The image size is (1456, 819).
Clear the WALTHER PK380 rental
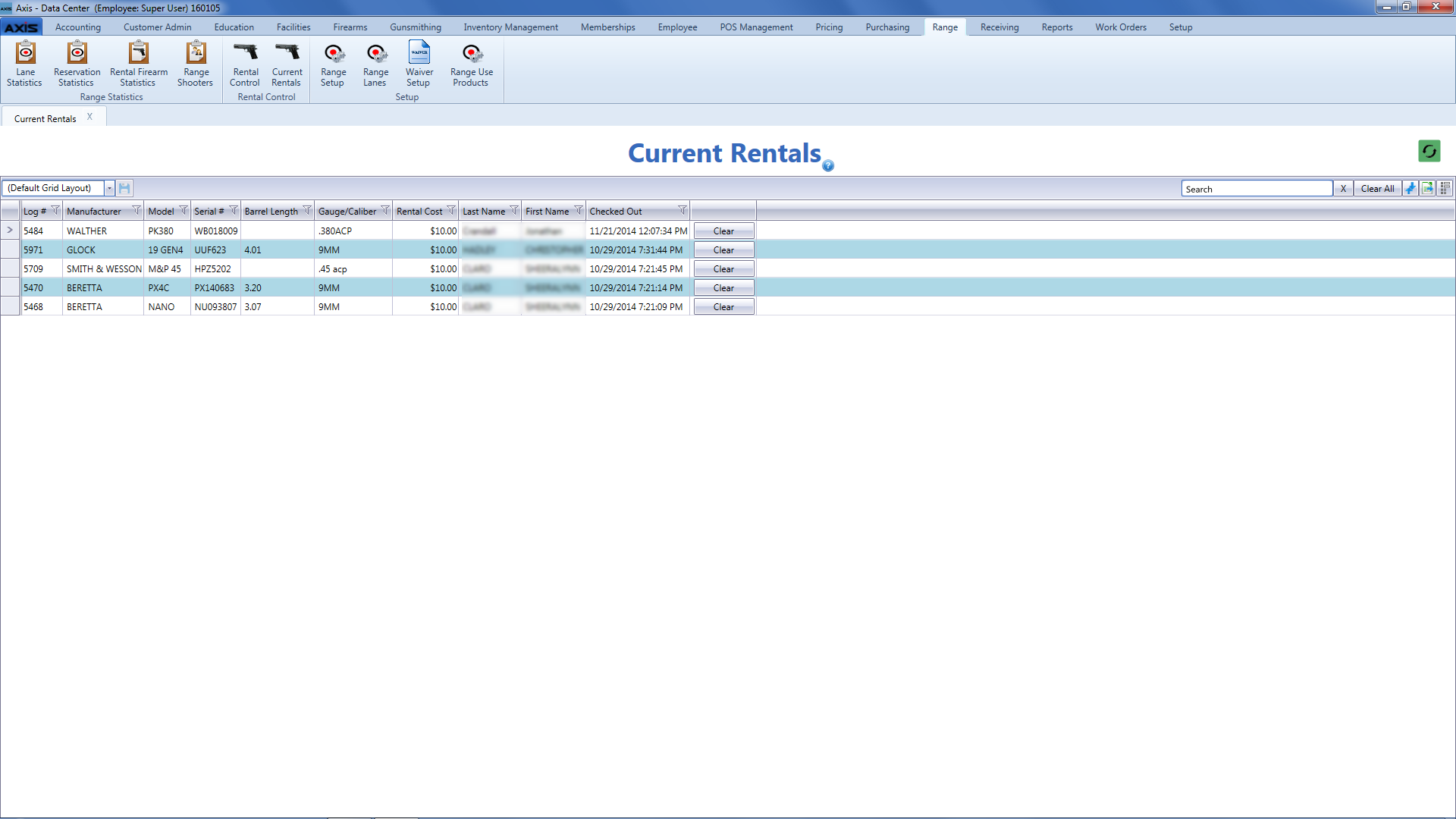tap(723, 231)
